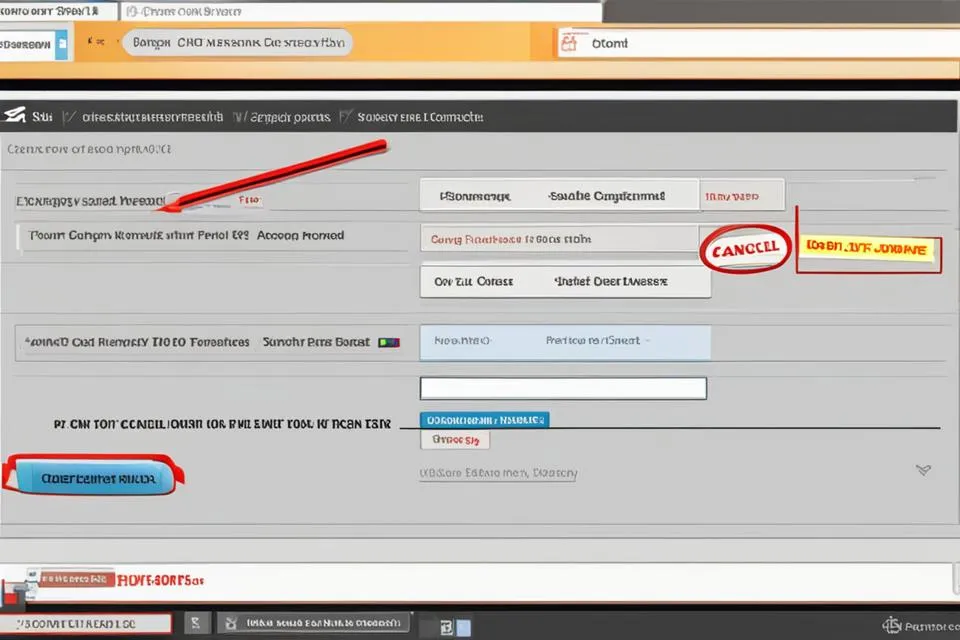Click the yellow highlighted button beside CANCEL
The width and height of the screenshot is (960, 640).
[868, 249]
